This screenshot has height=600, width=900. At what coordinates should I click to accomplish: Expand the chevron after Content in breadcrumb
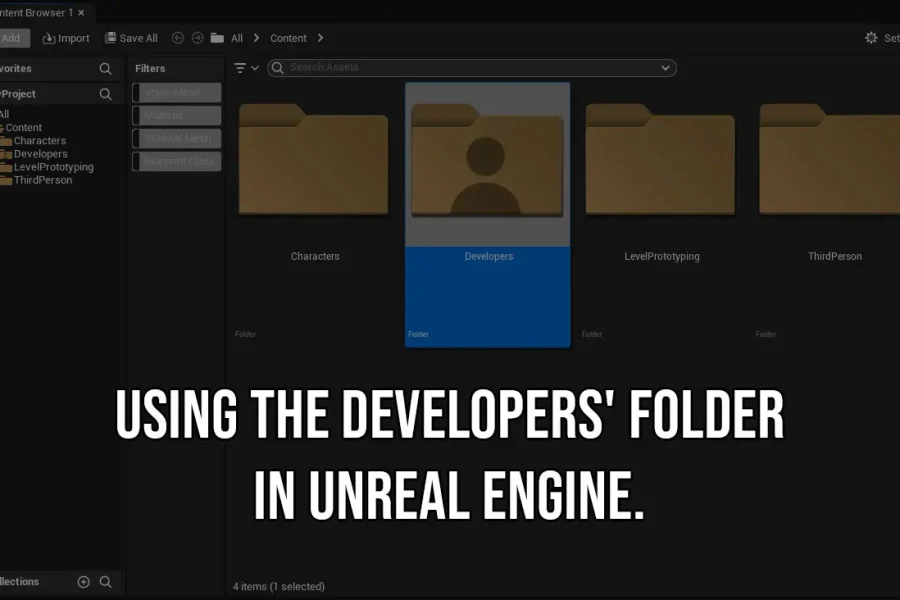click(320, 38)
